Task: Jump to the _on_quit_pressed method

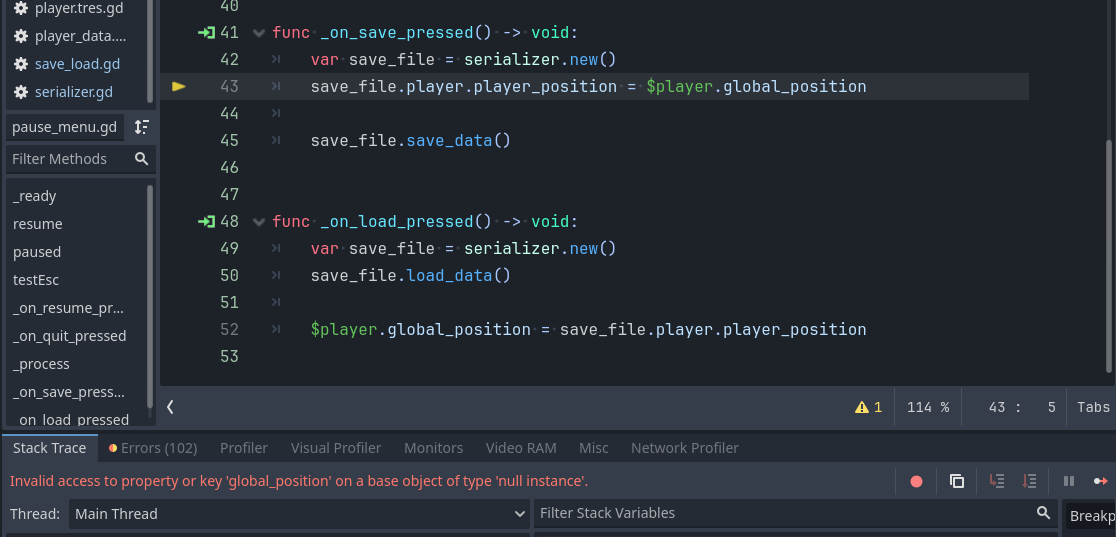Action: (x=70, y=336)
